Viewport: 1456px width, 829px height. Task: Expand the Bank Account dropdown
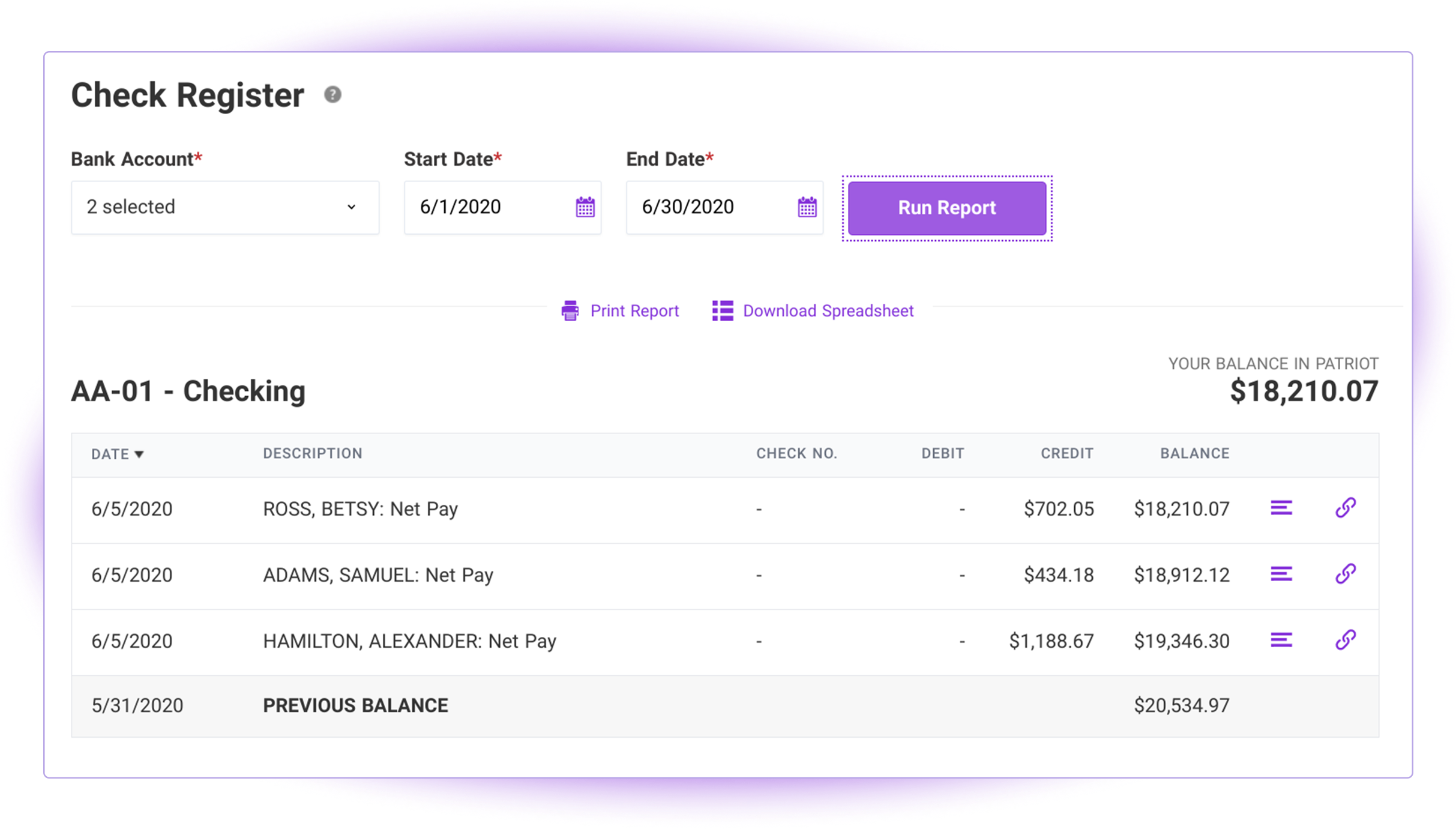(x=225, y=207)
